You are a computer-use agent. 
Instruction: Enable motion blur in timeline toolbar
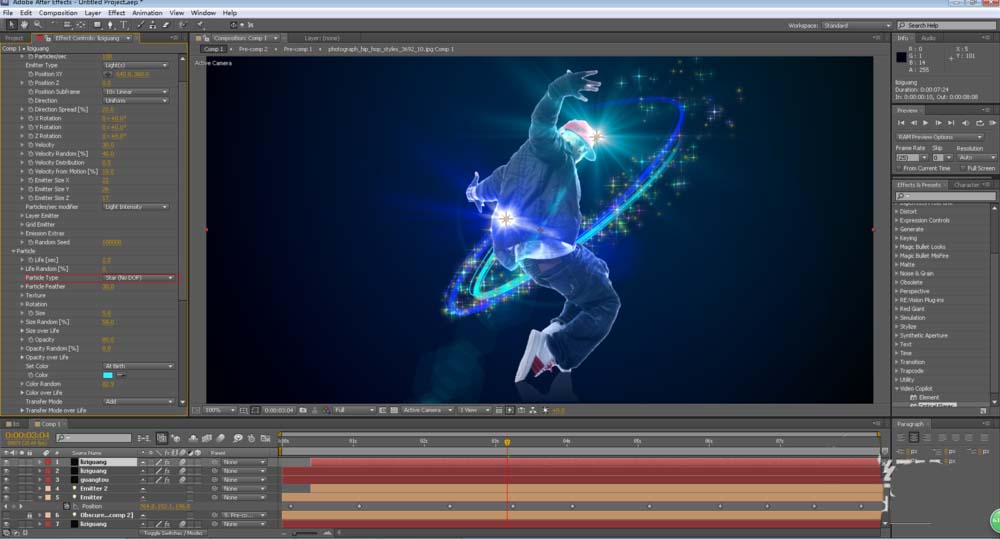[221, 438]
